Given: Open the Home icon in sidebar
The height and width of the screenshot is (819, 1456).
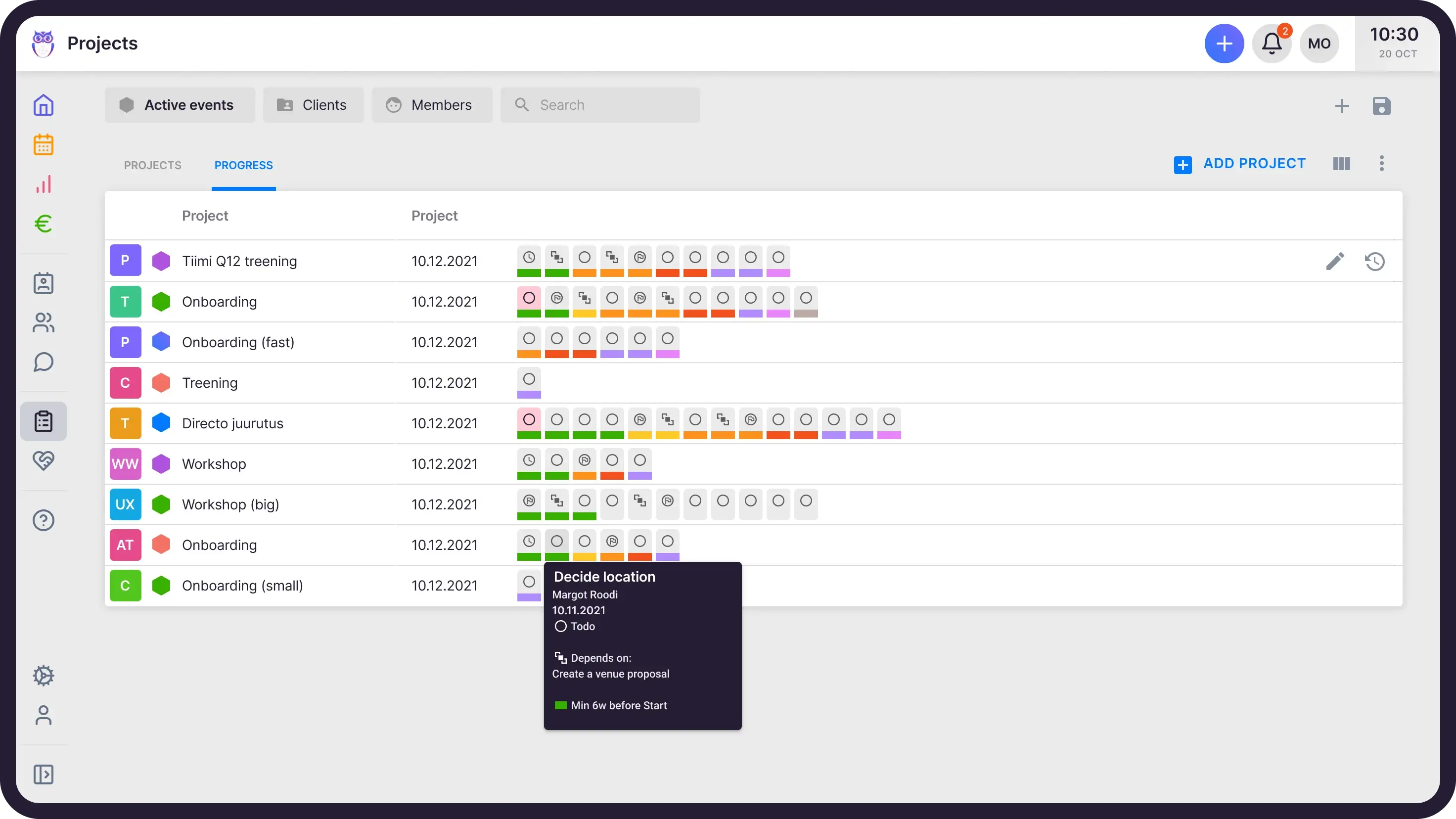Looking at the screenshot, I should 44,105.
